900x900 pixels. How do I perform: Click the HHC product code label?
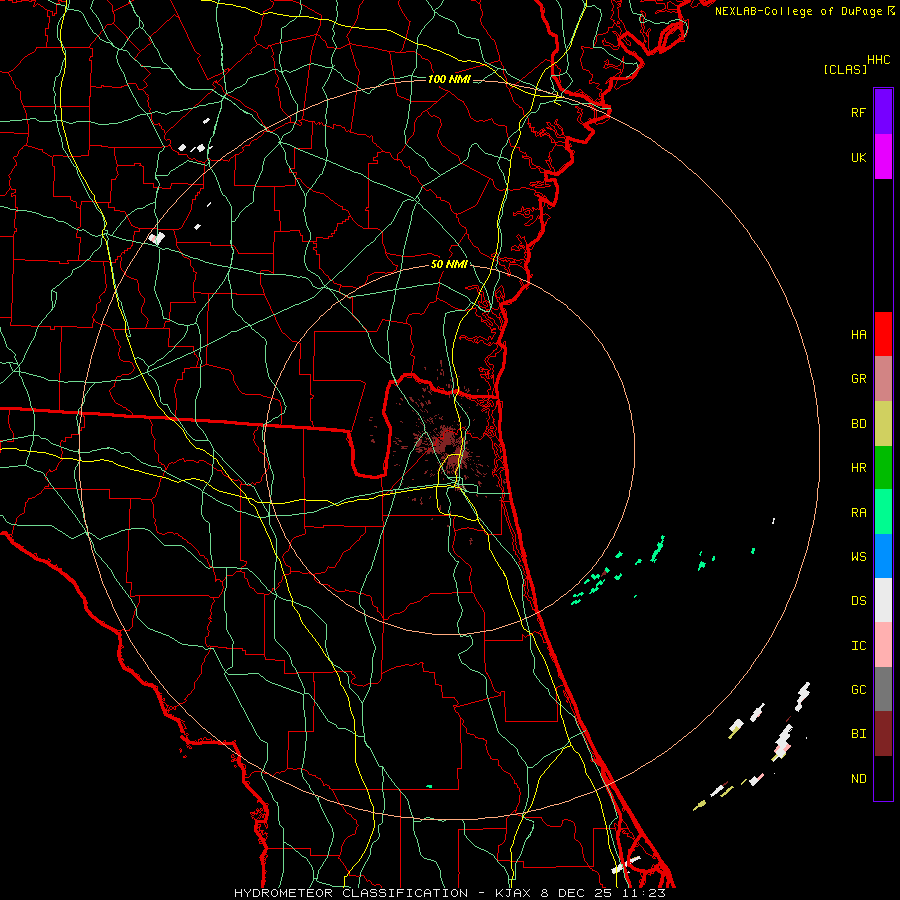point(878,60)
